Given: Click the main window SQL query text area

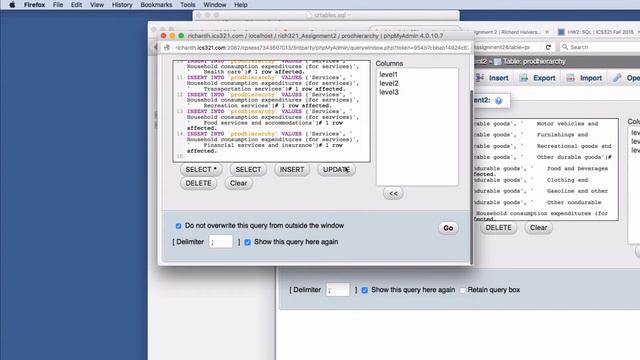Looking at the screenshot, I should point(546,169).
